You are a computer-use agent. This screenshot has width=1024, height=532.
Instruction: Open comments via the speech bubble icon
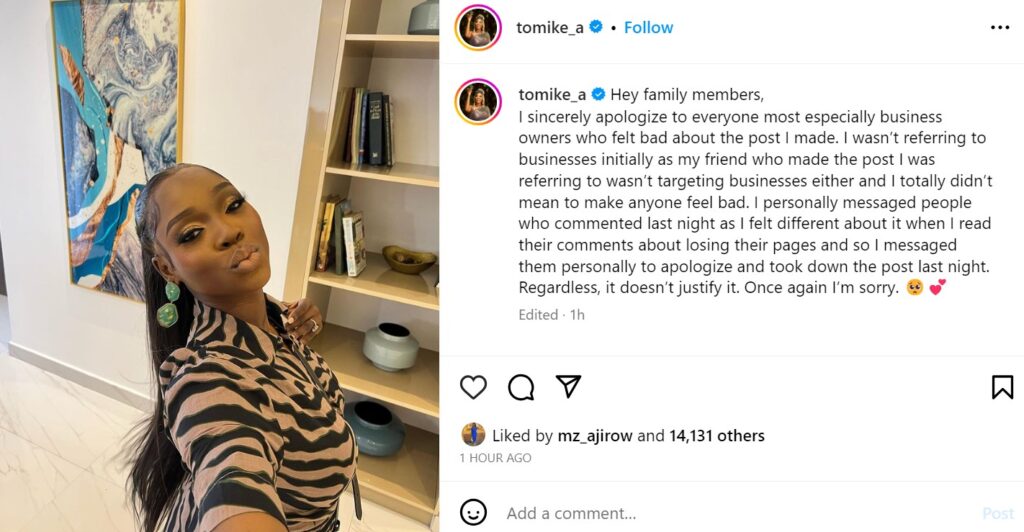pos(520,387)
